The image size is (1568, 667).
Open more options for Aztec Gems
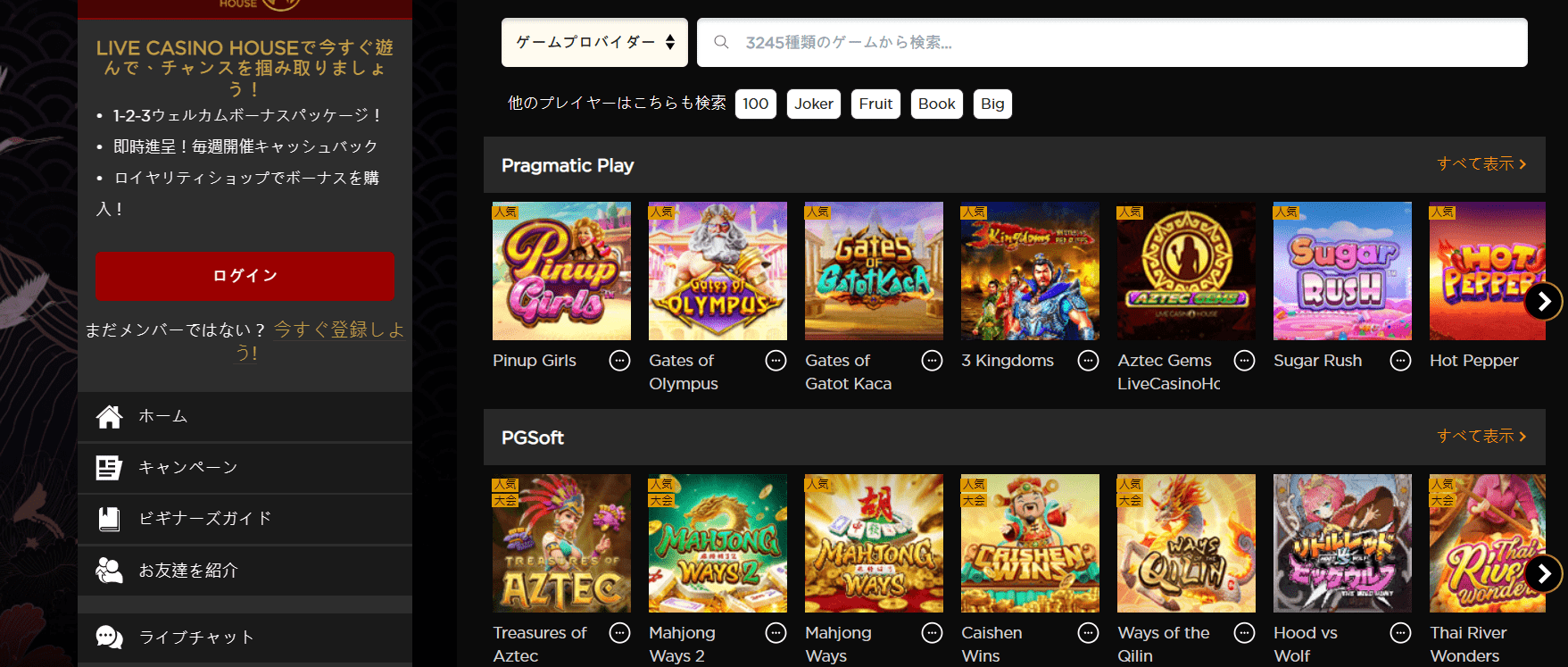pyautogui.click(x=1245, y=361)
